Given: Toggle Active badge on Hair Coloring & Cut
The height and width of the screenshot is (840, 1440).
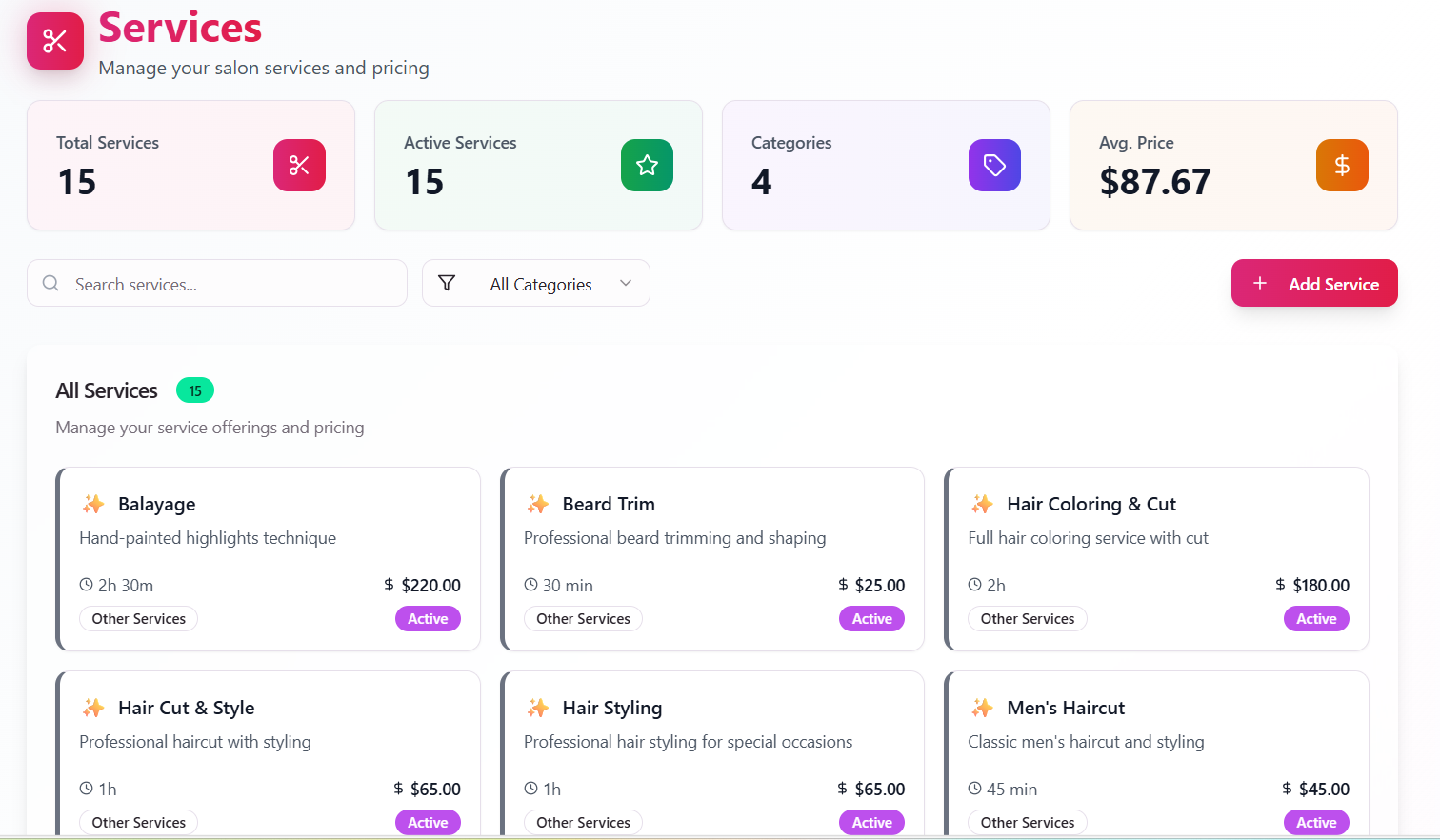Looking at the screenshot, I should coord(1316,619).
